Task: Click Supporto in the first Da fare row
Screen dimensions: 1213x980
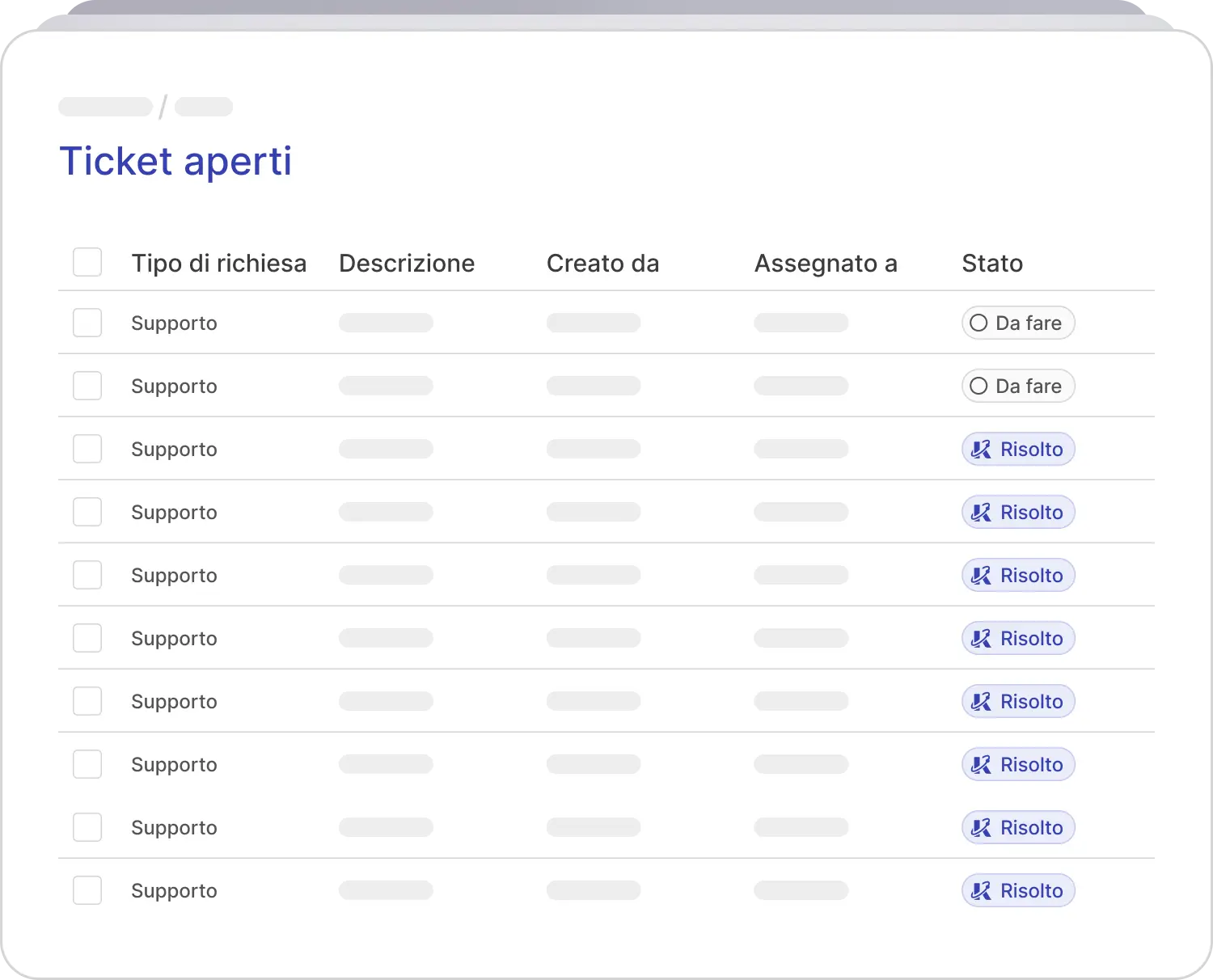Action: (174, 323)
